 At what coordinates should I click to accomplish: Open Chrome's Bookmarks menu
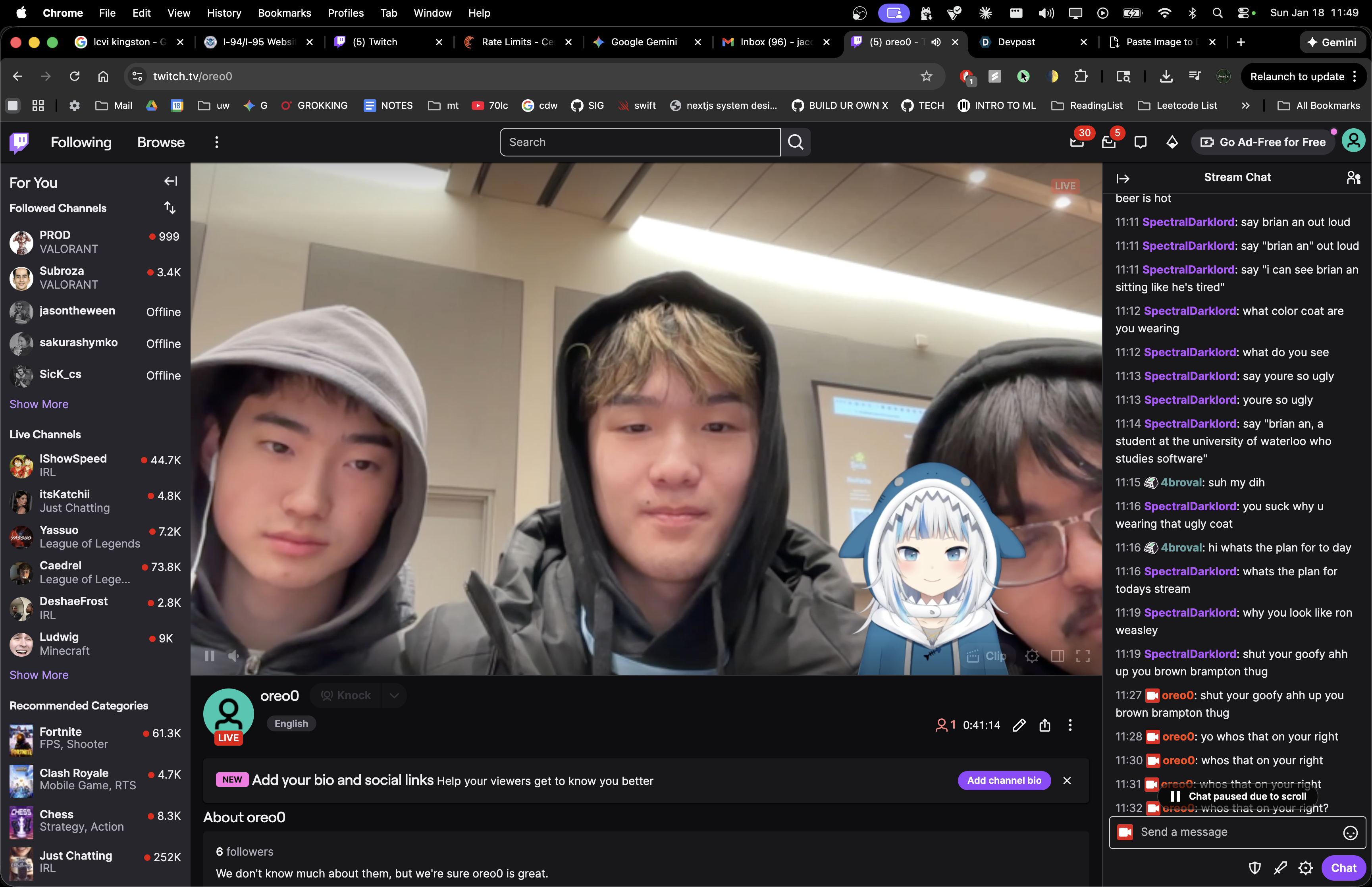pyautogui.click(x=284, y=13)
